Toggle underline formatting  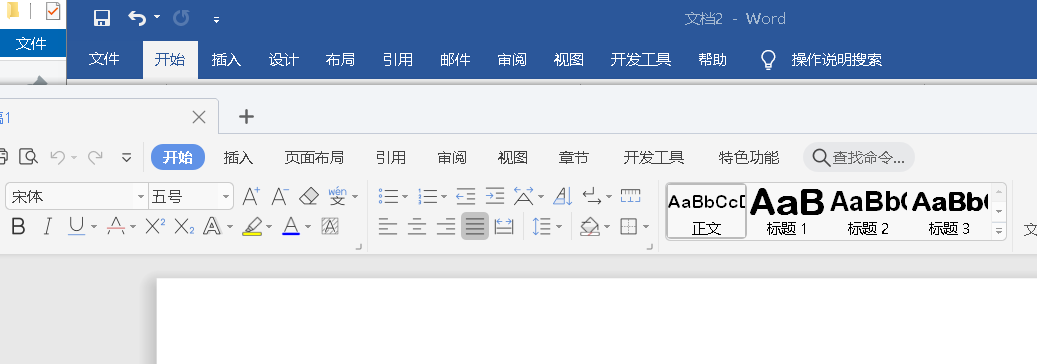[x=77, y=227]
